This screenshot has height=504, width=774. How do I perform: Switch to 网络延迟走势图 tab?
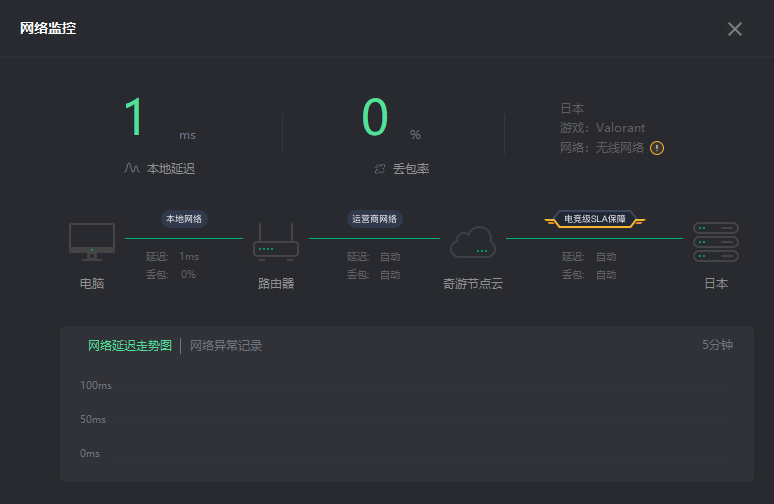point(130,346)
